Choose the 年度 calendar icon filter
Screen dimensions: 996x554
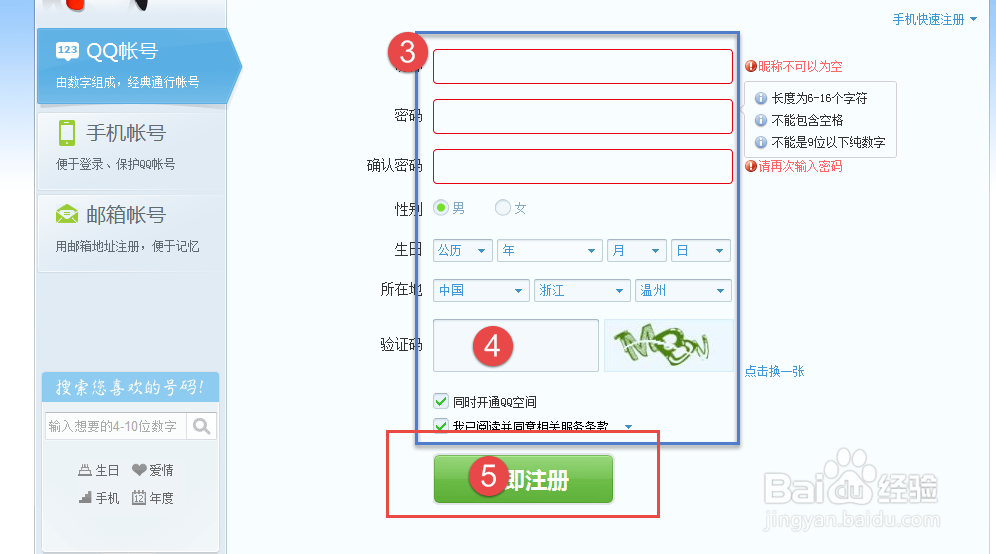(139, 497)
